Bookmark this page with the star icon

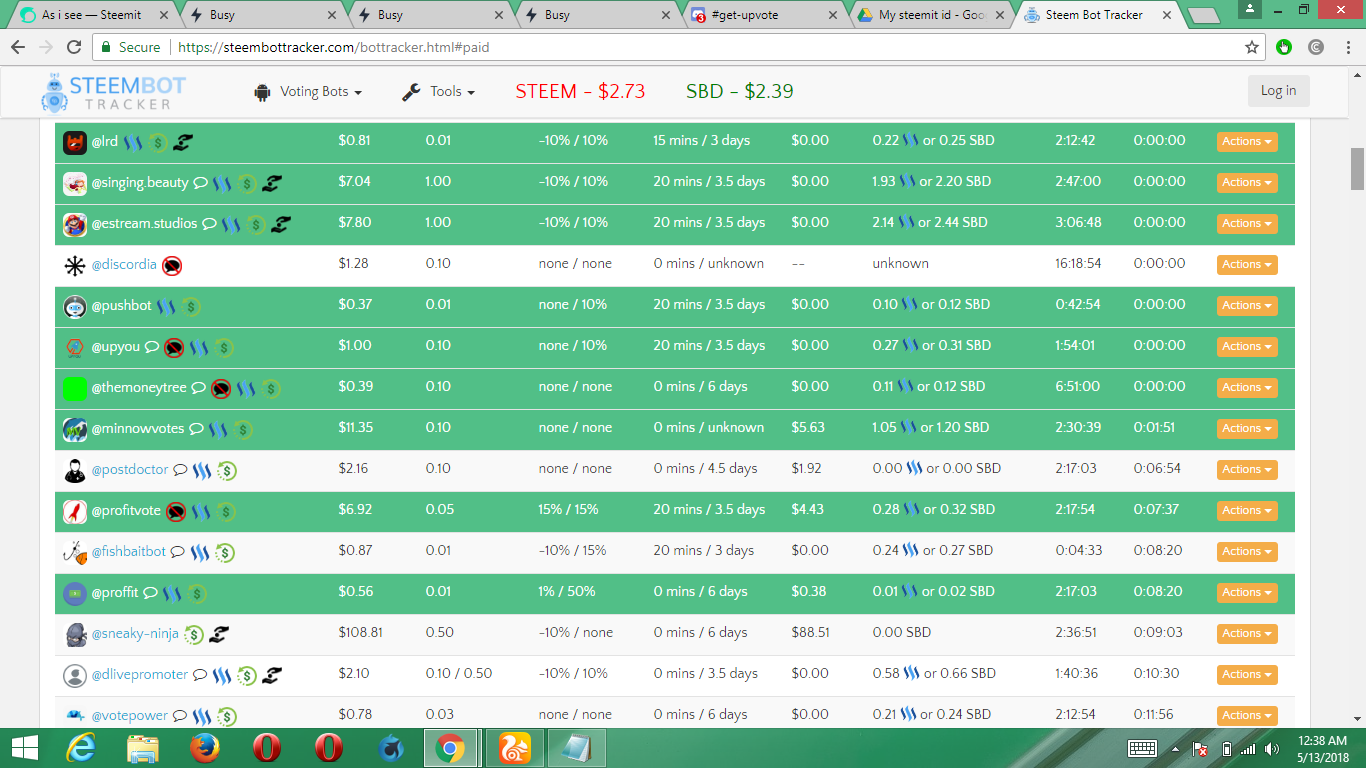(x=1251, y=47)
